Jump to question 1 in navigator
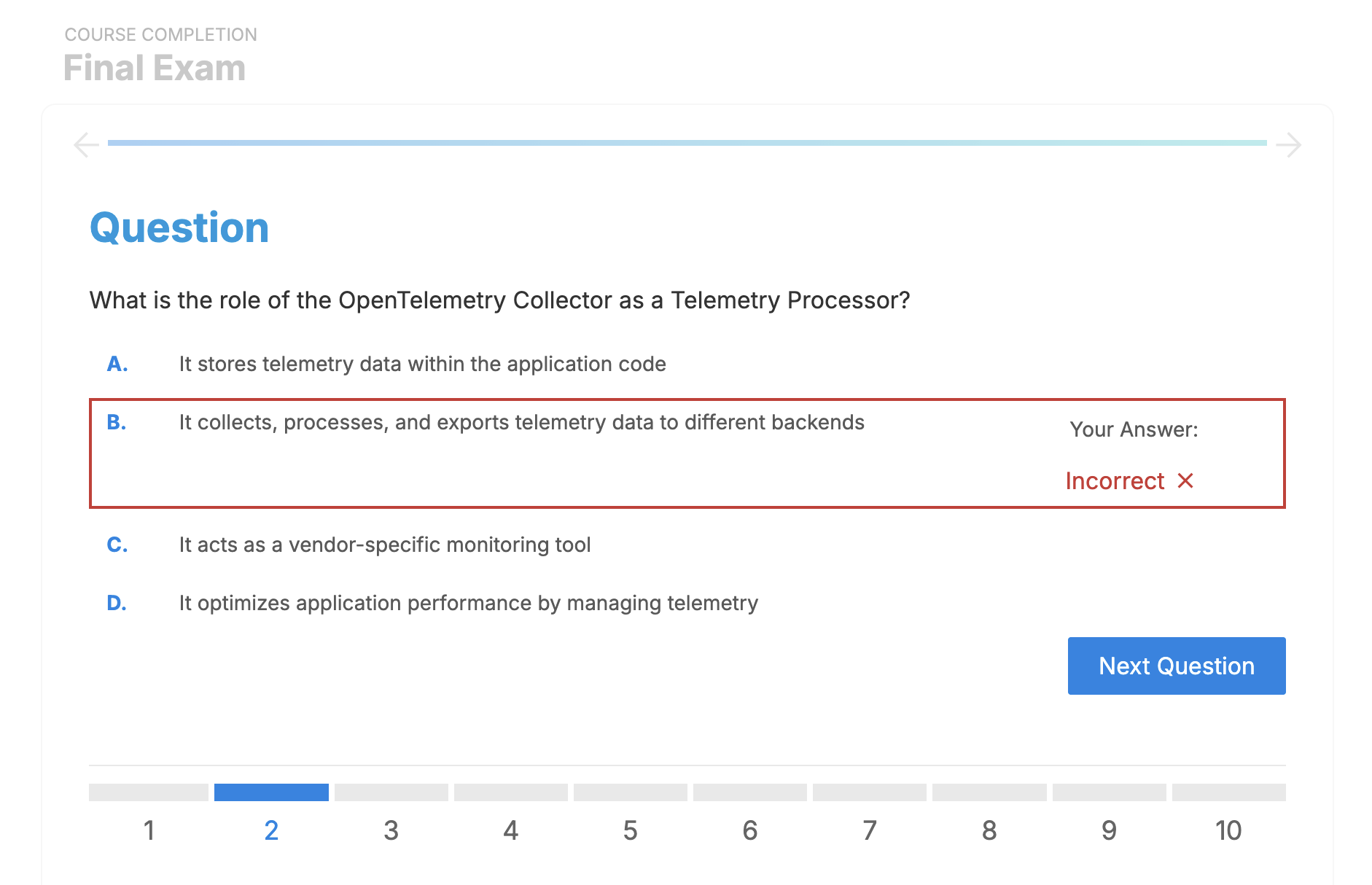This screenshot has width=1372, height=885. pos(149,830)
